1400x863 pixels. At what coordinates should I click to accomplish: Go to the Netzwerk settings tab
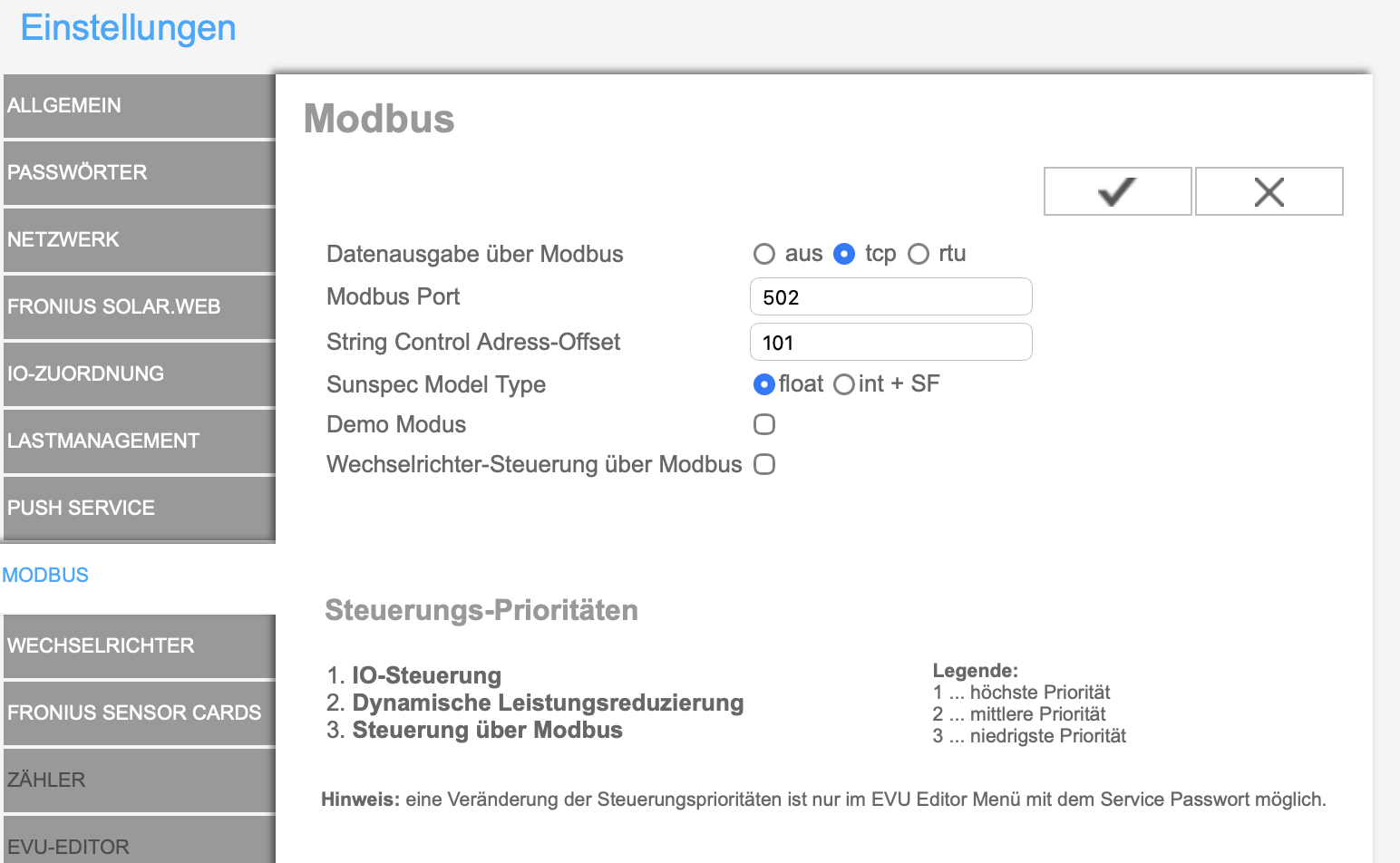click(x=139, y=239)
